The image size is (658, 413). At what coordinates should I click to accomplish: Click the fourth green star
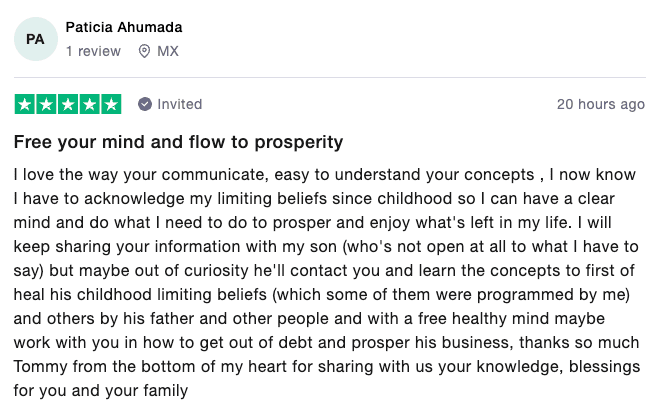pos(89,104)
